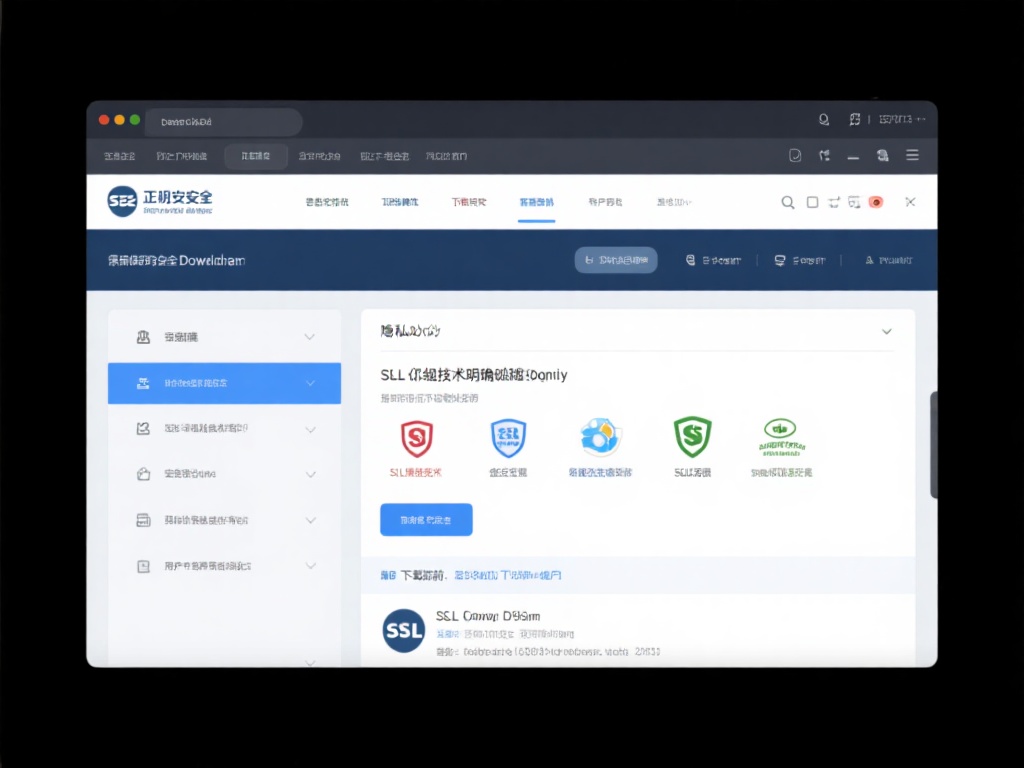Click the dark vertical scrollbar handle
The width and height of the screenshot is (1024, 768).
[x=934, y=445]
